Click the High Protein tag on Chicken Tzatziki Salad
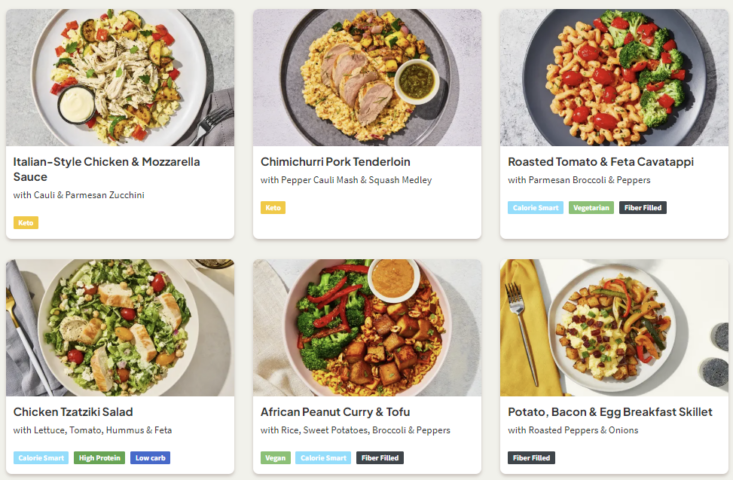Image resolution: width=733 pixels, height=480 pixels. (x=100, y=458)
